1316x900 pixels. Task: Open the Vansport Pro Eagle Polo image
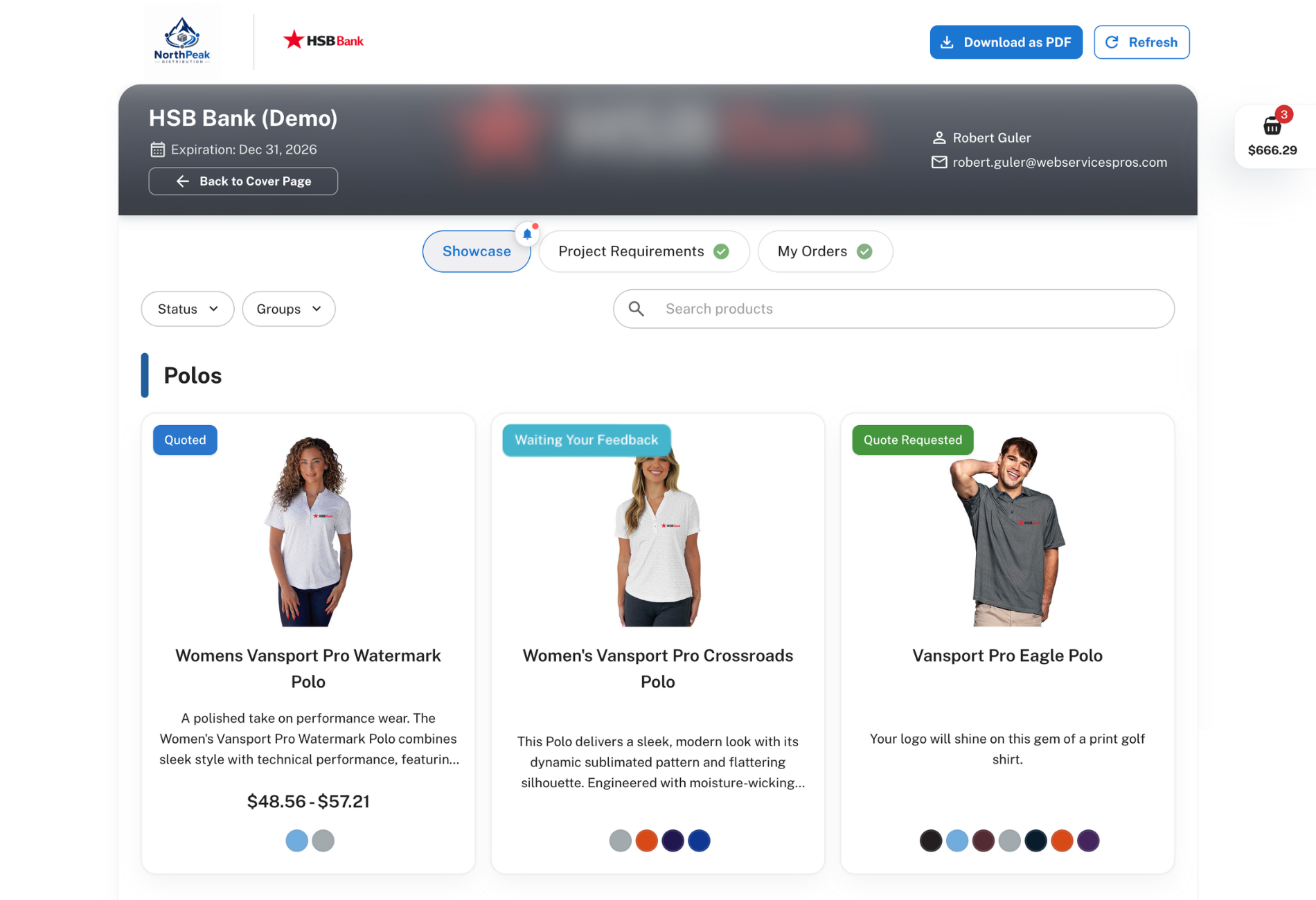(1007, 531)
